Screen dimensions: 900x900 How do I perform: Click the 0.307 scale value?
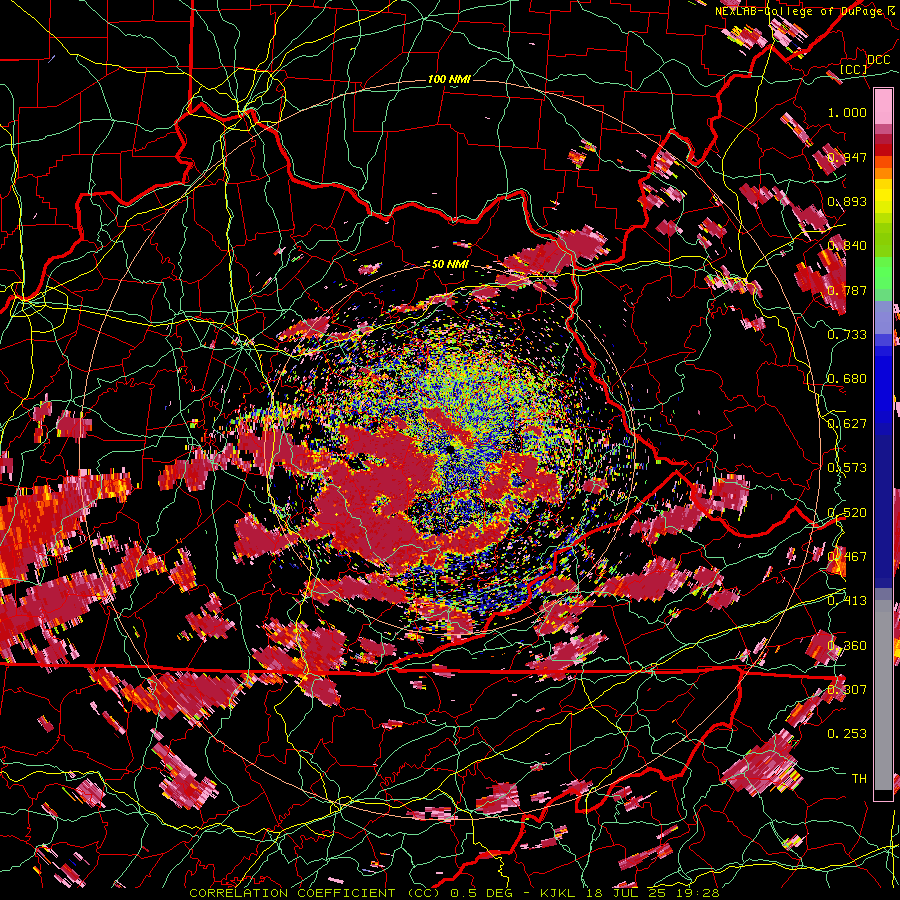point(847,690)
